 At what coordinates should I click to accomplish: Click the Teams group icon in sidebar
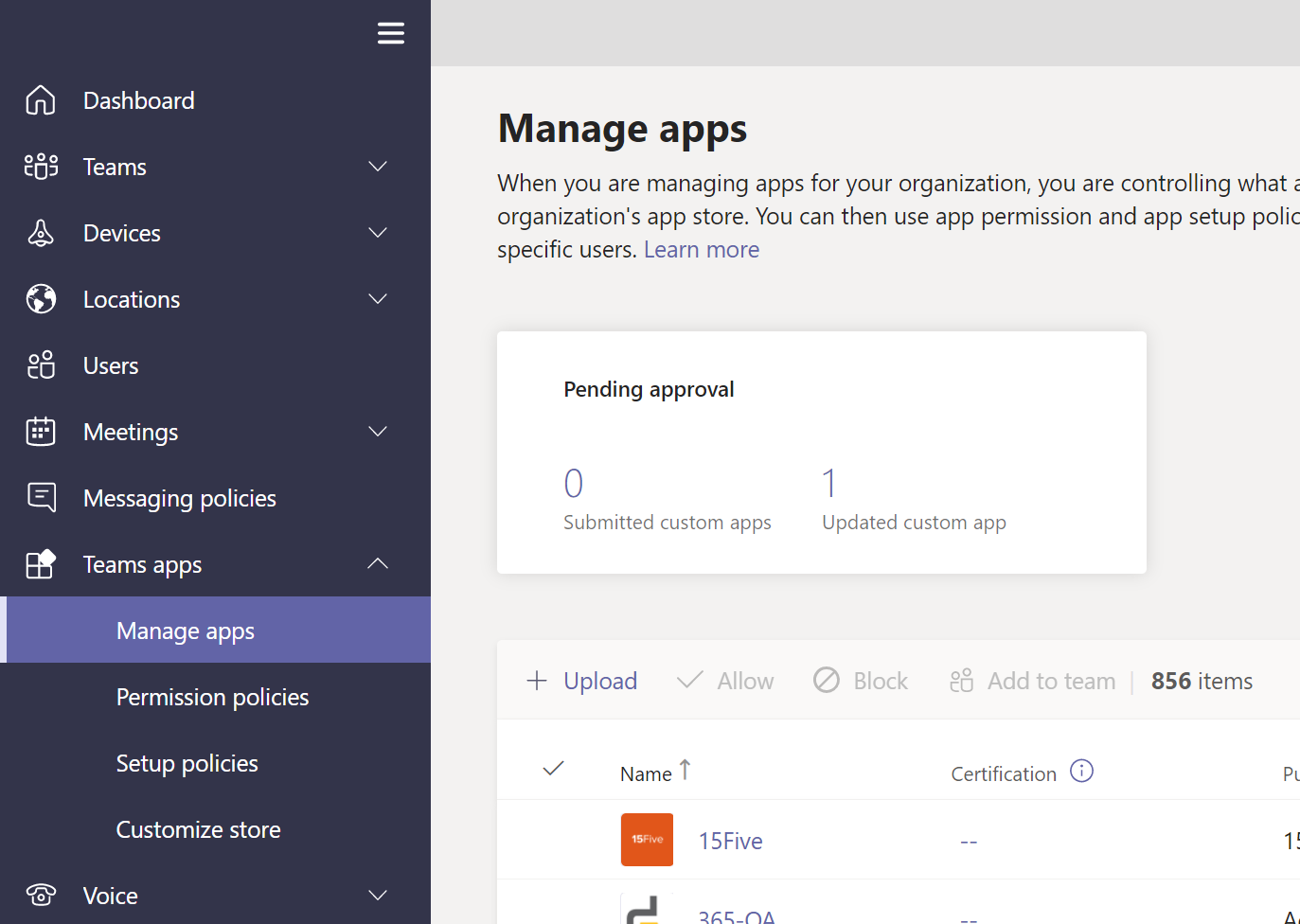(41, 167)
